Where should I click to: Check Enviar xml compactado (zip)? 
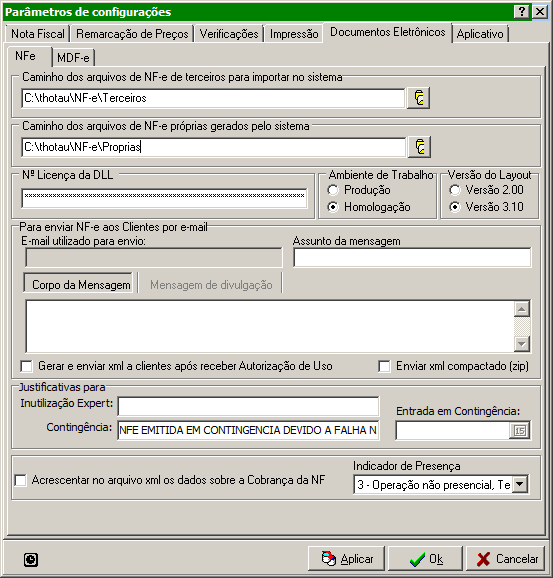[384, 366]
